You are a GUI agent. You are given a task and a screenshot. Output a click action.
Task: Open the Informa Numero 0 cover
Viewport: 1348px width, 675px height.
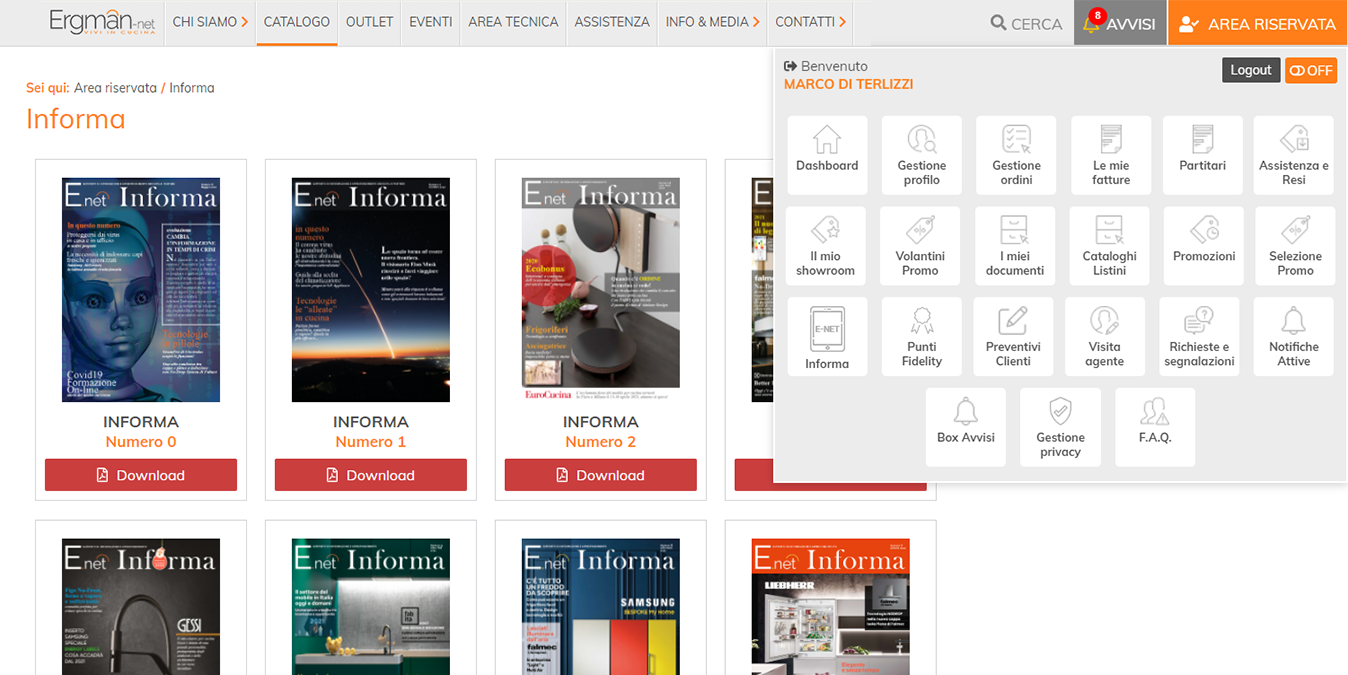click(x=141, y=290)
